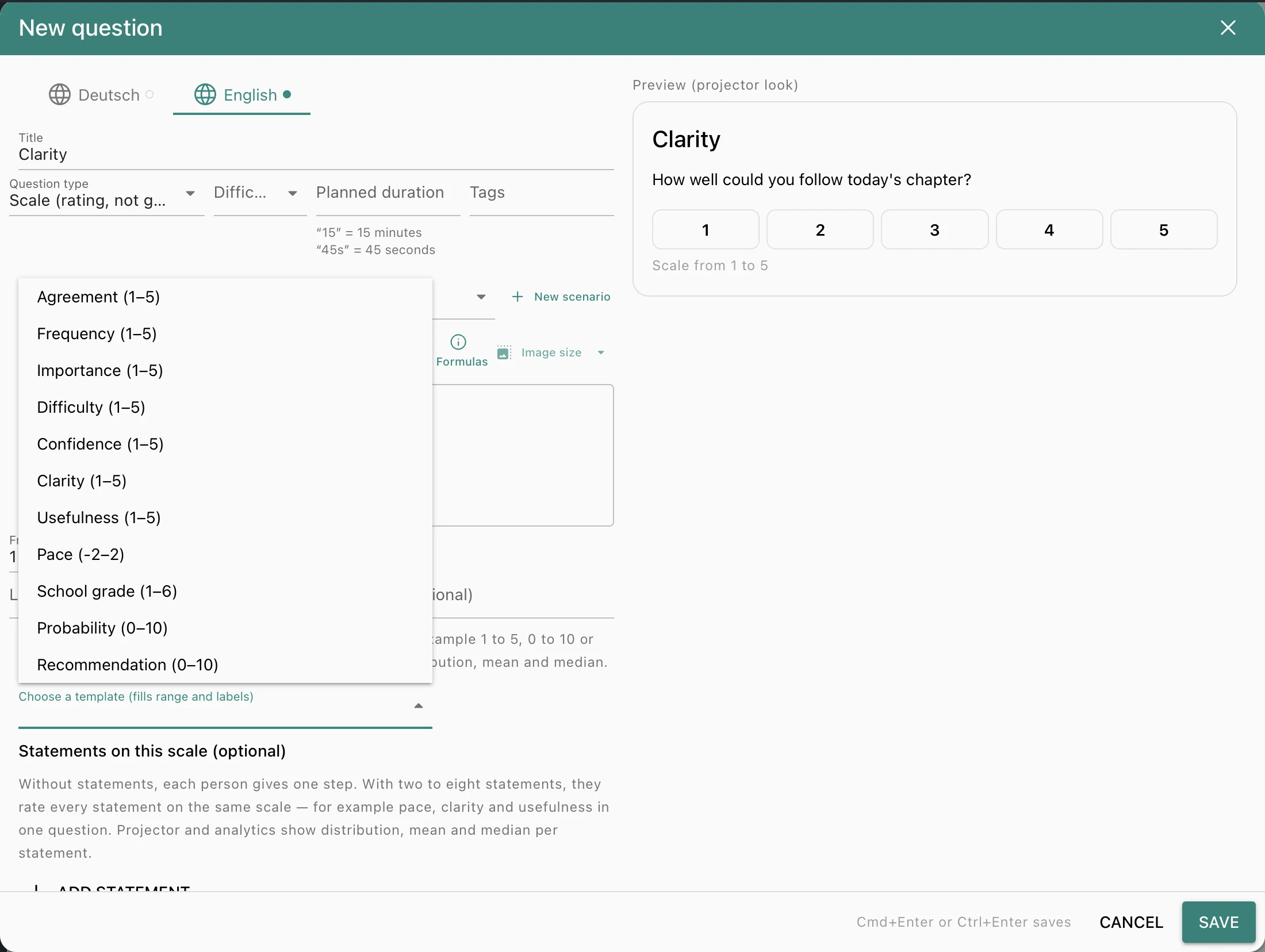Click the CANCEL button

tap(1131, 922)
